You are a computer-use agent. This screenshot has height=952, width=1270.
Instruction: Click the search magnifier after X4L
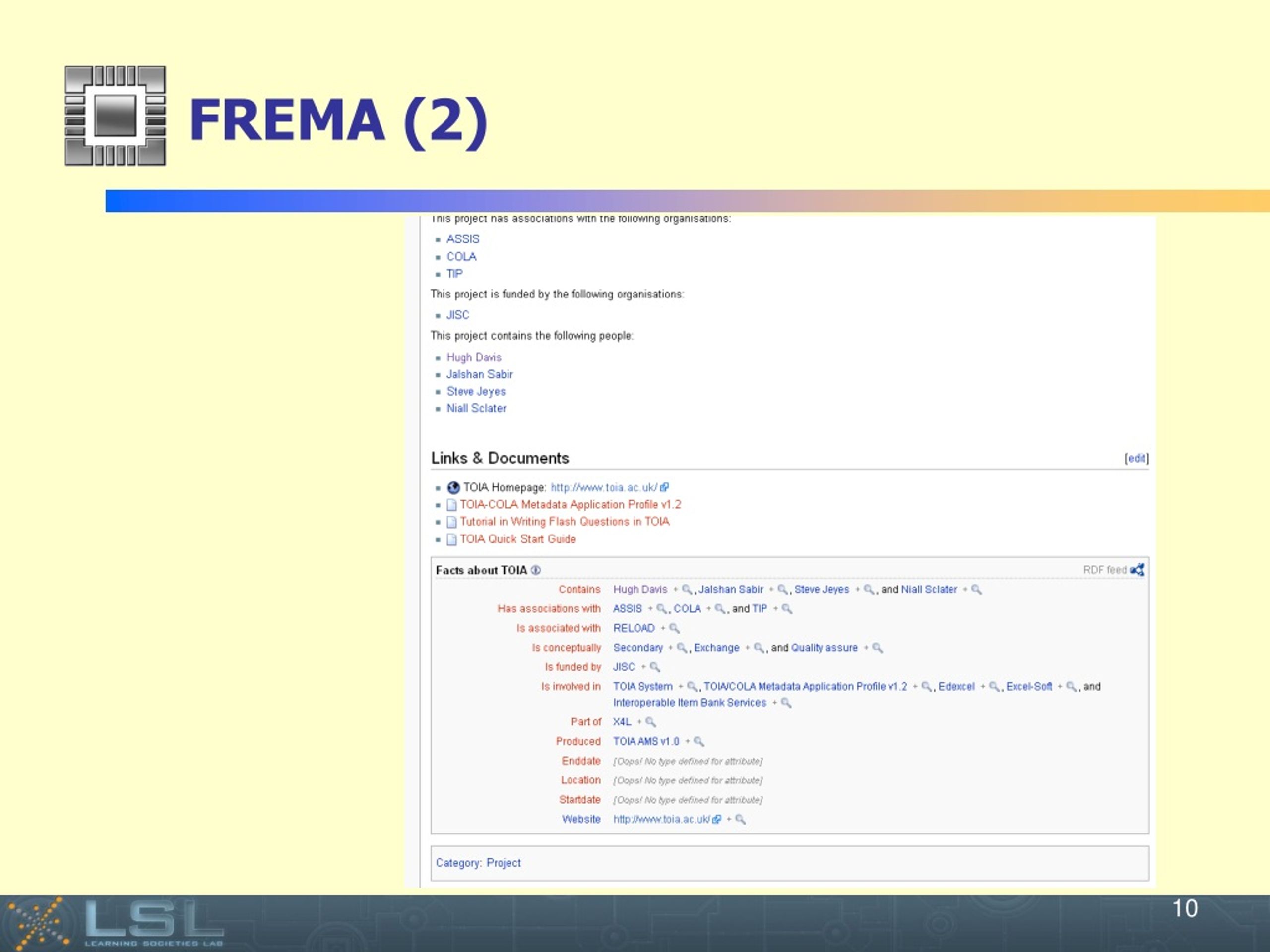[x=650, y=722]
